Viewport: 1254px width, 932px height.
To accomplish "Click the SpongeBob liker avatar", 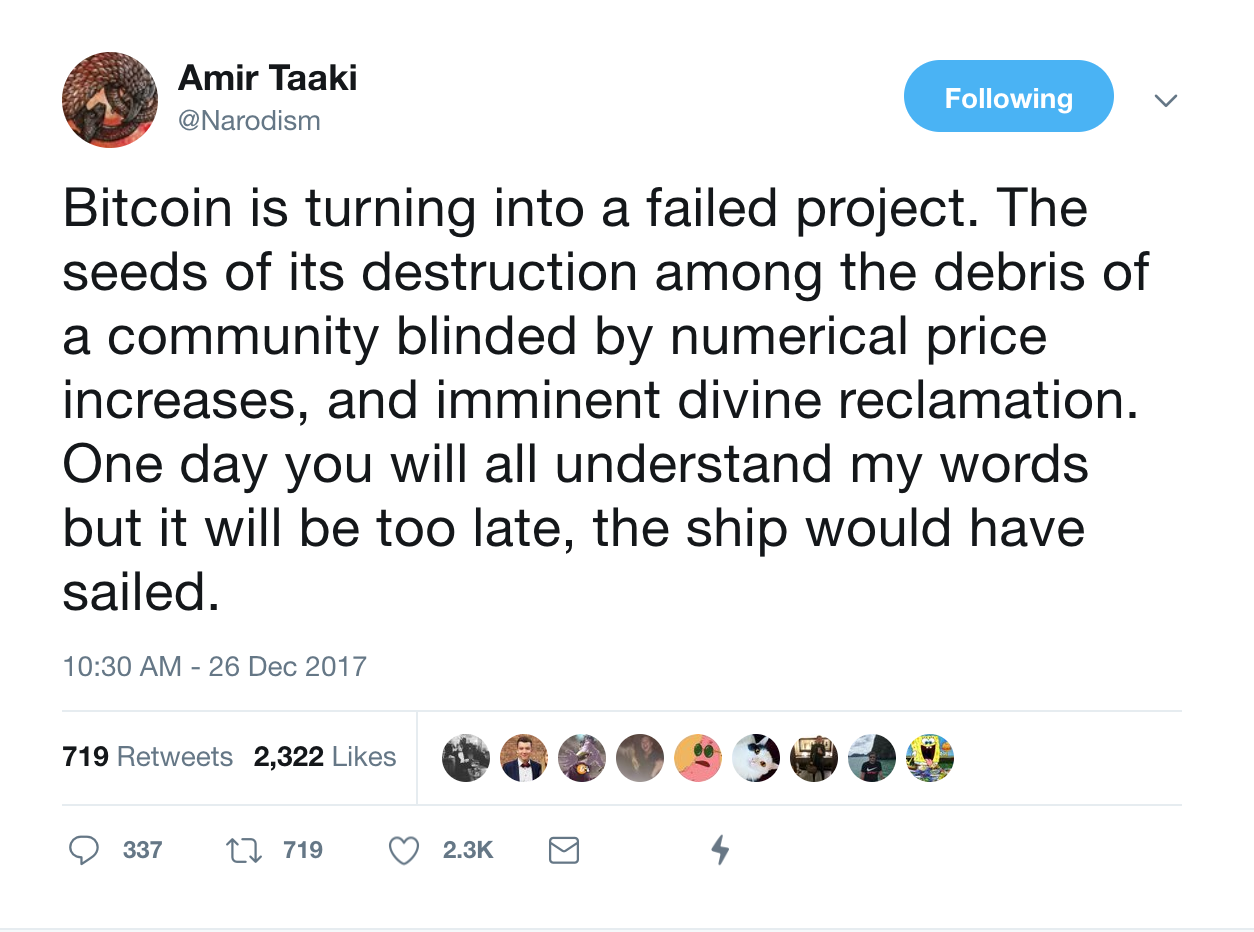I will pyautogui.click(x=930, y=758).
